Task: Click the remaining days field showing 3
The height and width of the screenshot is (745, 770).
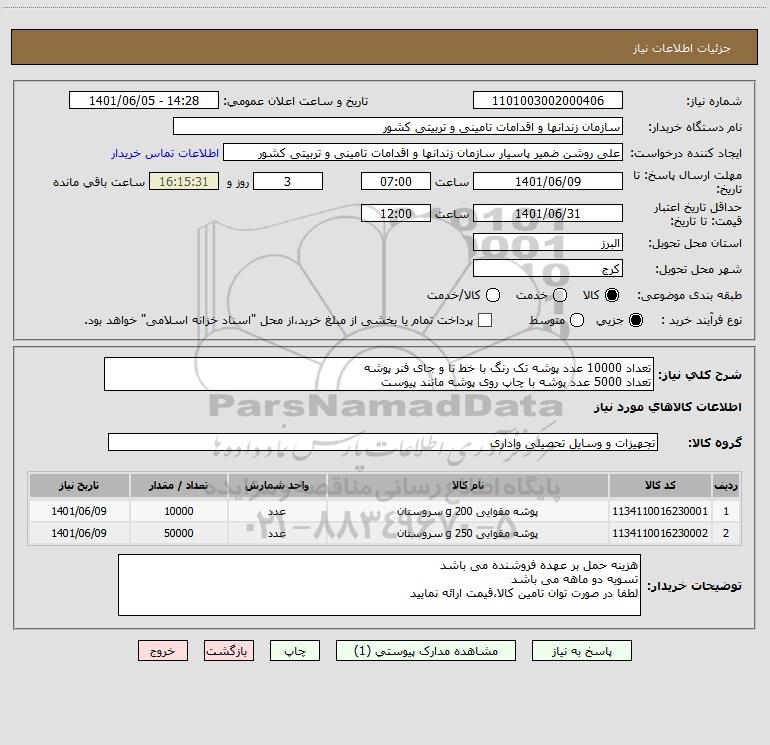Action: 288,182
